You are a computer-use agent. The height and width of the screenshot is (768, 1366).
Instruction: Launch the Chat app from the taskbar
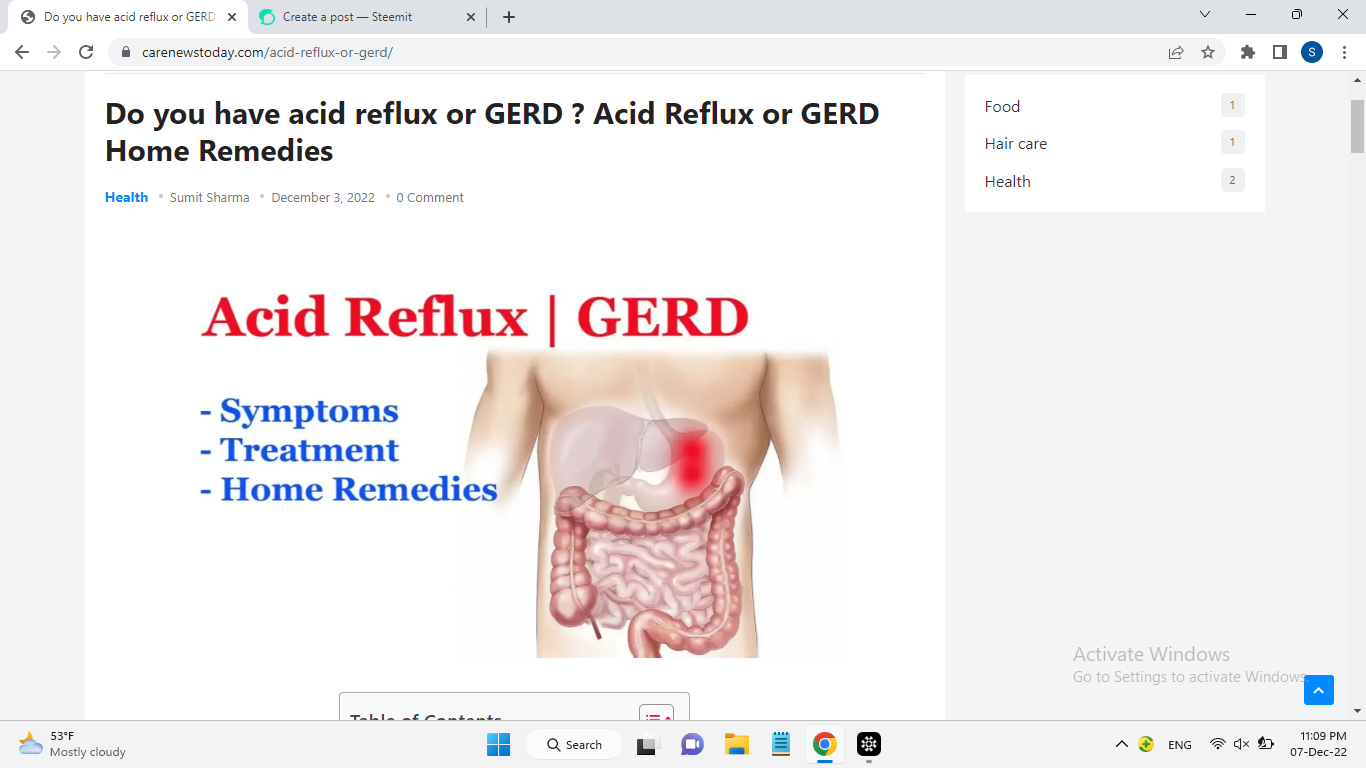[691, 745]
